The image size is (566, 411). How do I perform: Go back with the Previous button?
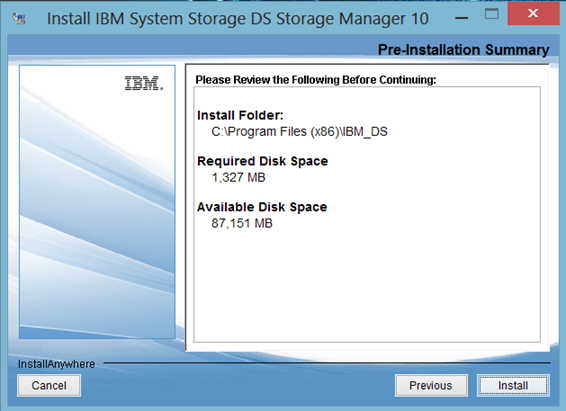(431, 385)
